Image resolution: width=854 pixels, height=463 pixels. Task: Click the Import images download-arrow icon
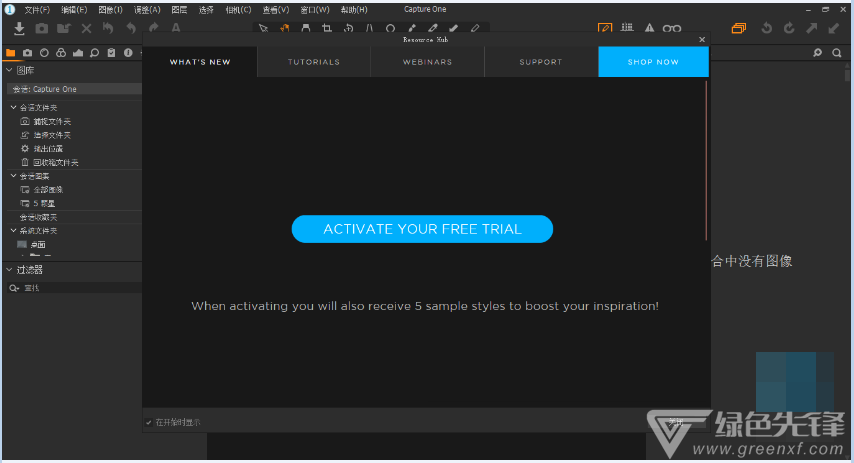click(x=20, y=28)
